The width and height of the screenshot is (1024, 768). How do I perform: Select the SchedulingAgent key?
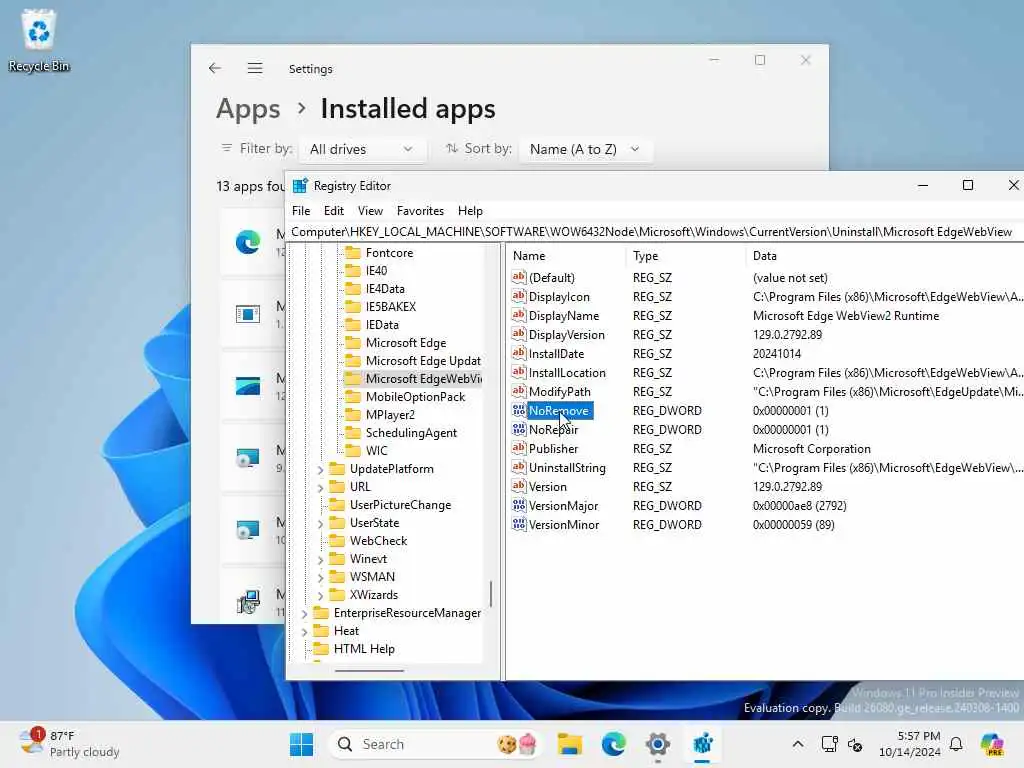(411, 432)
